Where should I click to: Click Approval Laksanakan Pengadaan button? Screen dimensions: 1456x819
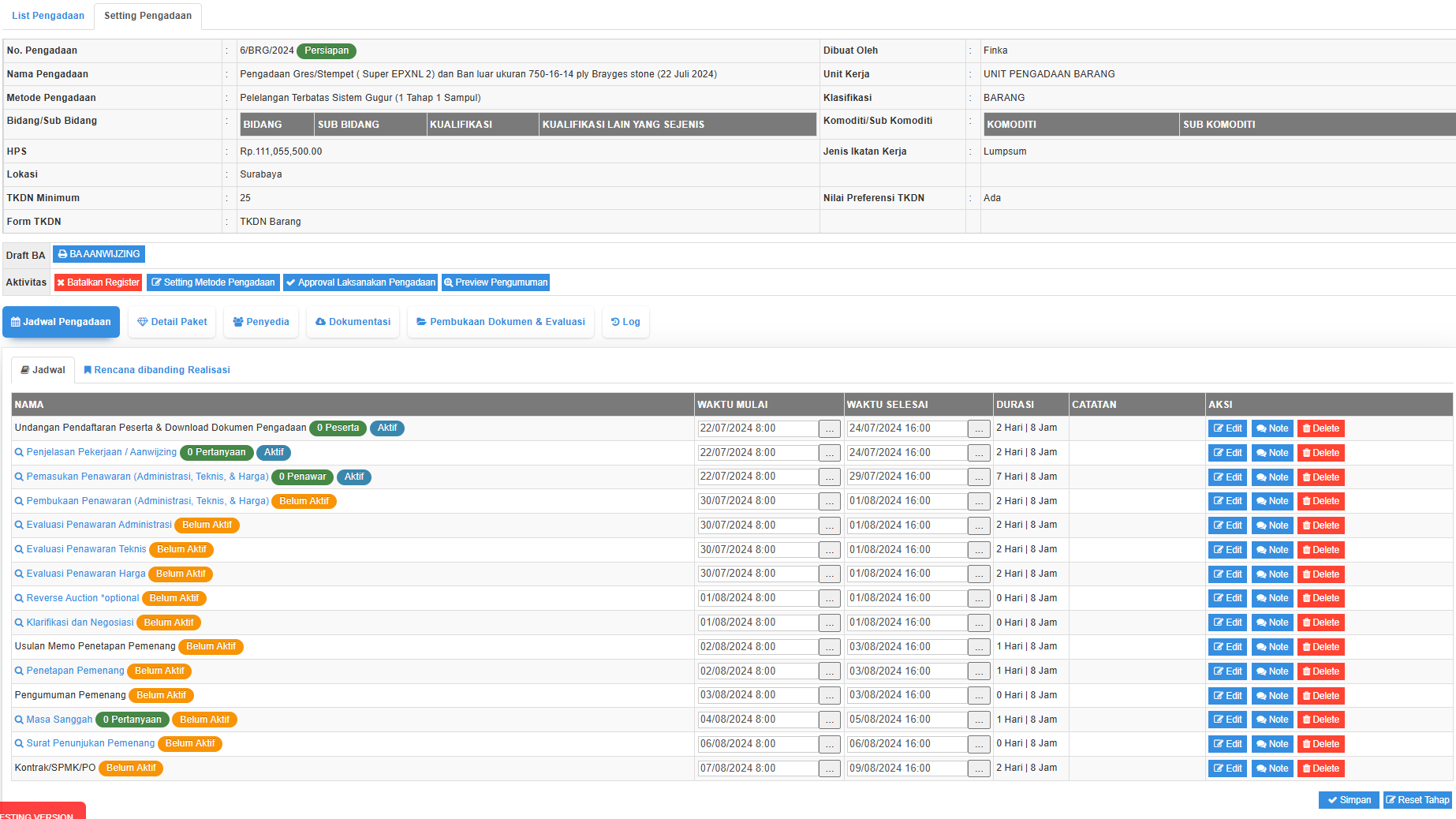click(x=360, y=282)
